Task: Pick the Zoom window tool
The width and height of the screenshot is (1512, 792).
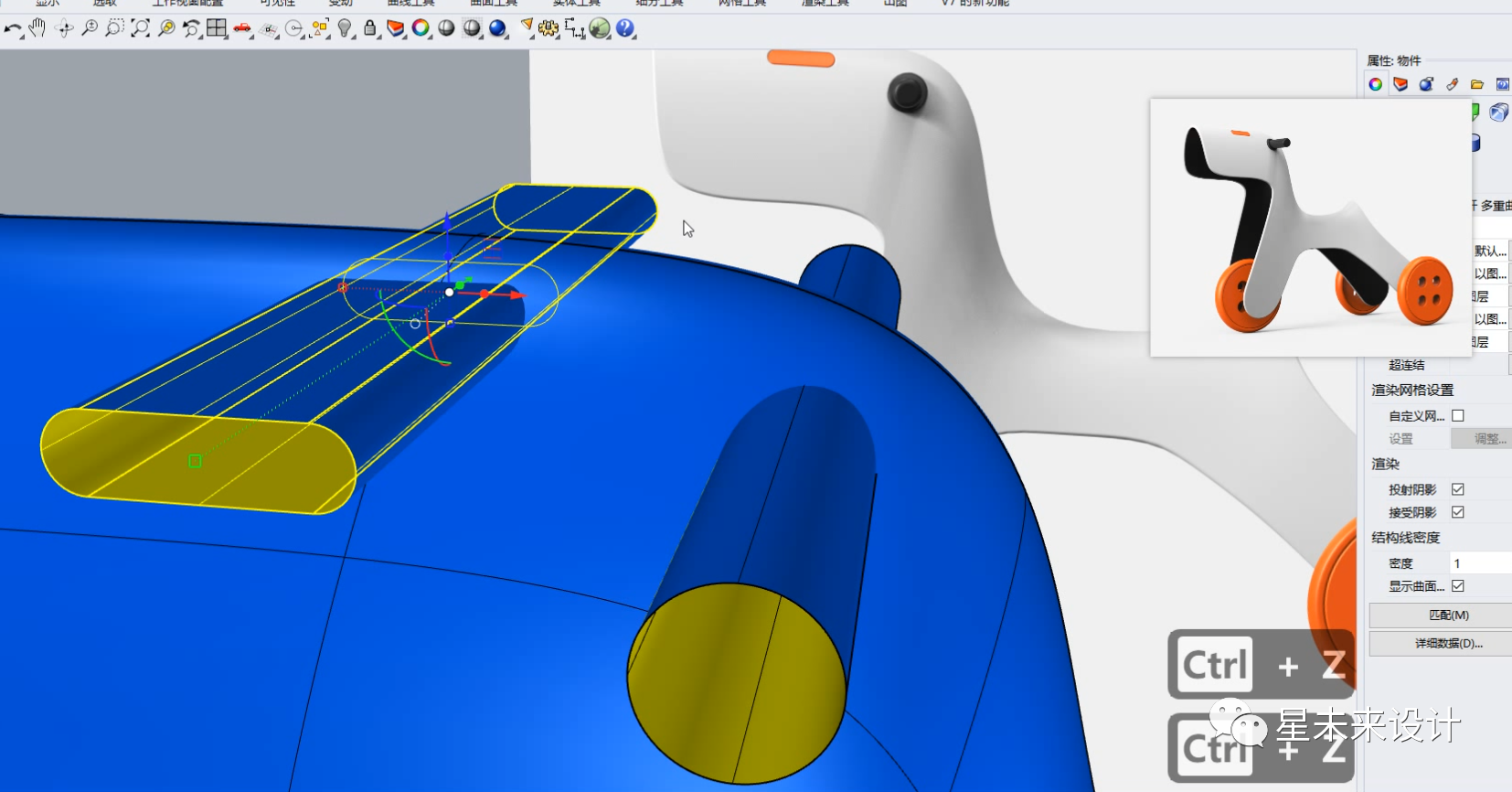Action: (114, 28)
